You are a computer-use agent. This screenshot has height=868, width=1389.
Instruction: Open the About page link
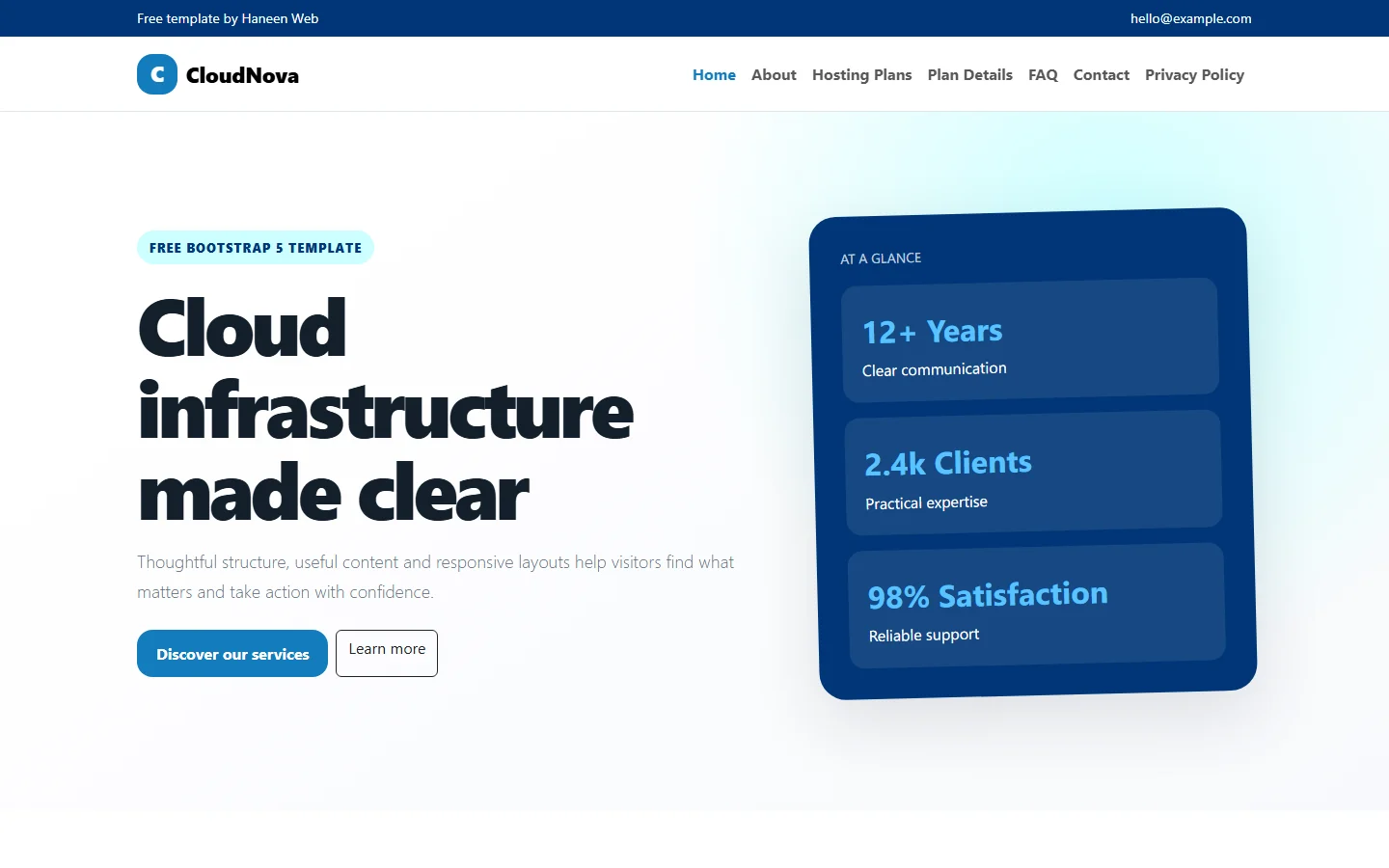point(774,74)
